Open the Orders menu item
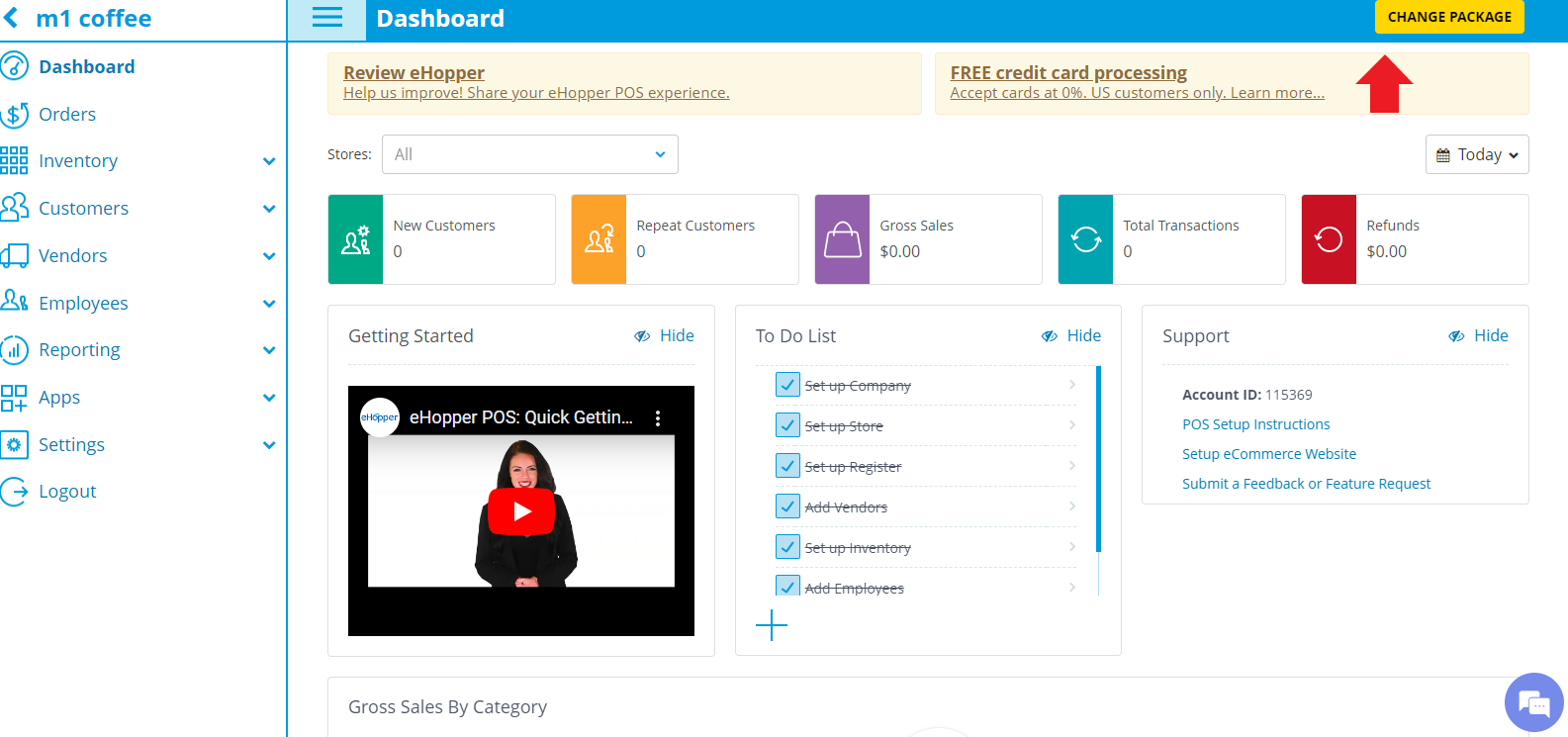The image size is (1568, 737). [x=67, y=114]
